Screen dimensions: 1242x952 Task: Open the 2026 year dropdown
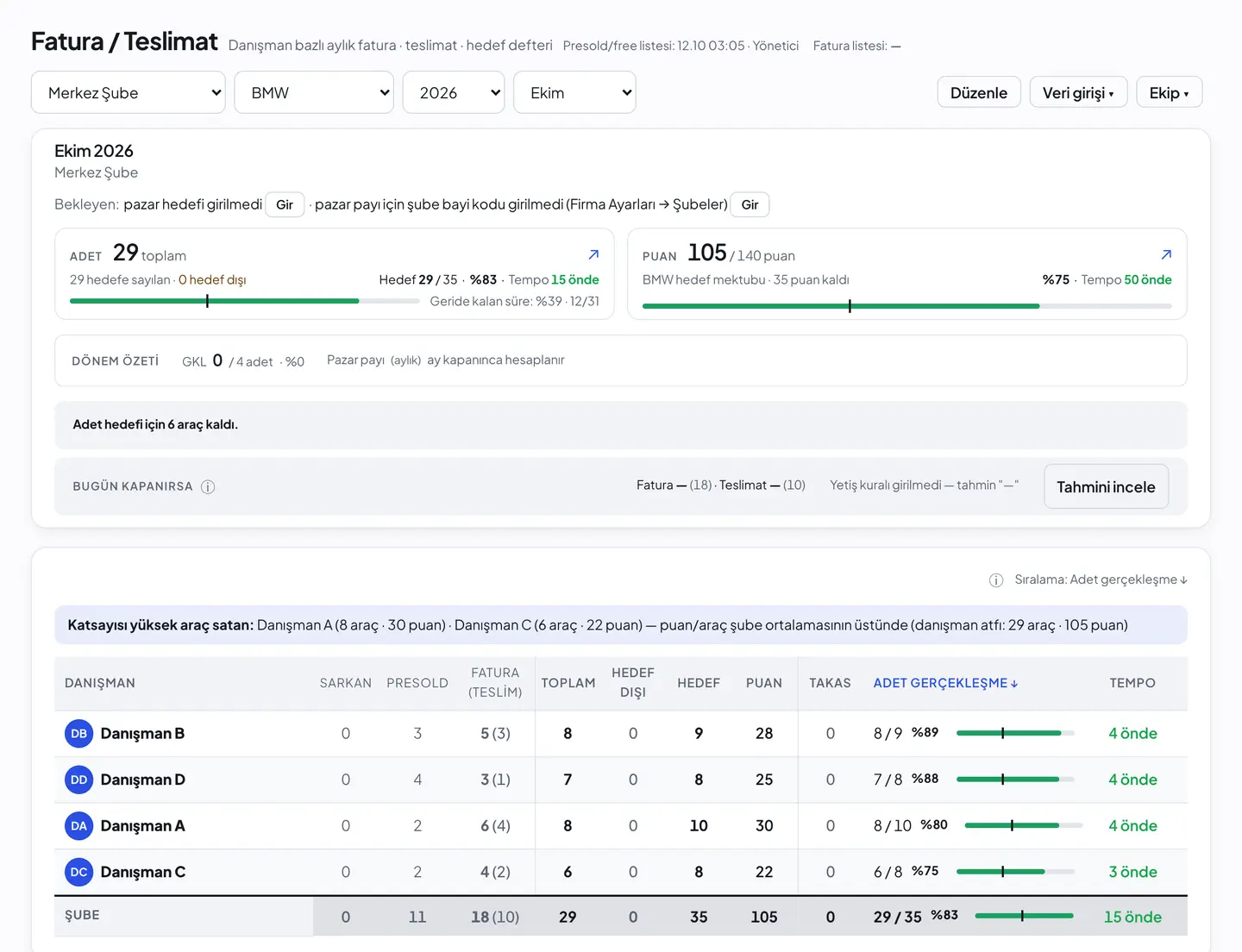click(x=454, y=92)
